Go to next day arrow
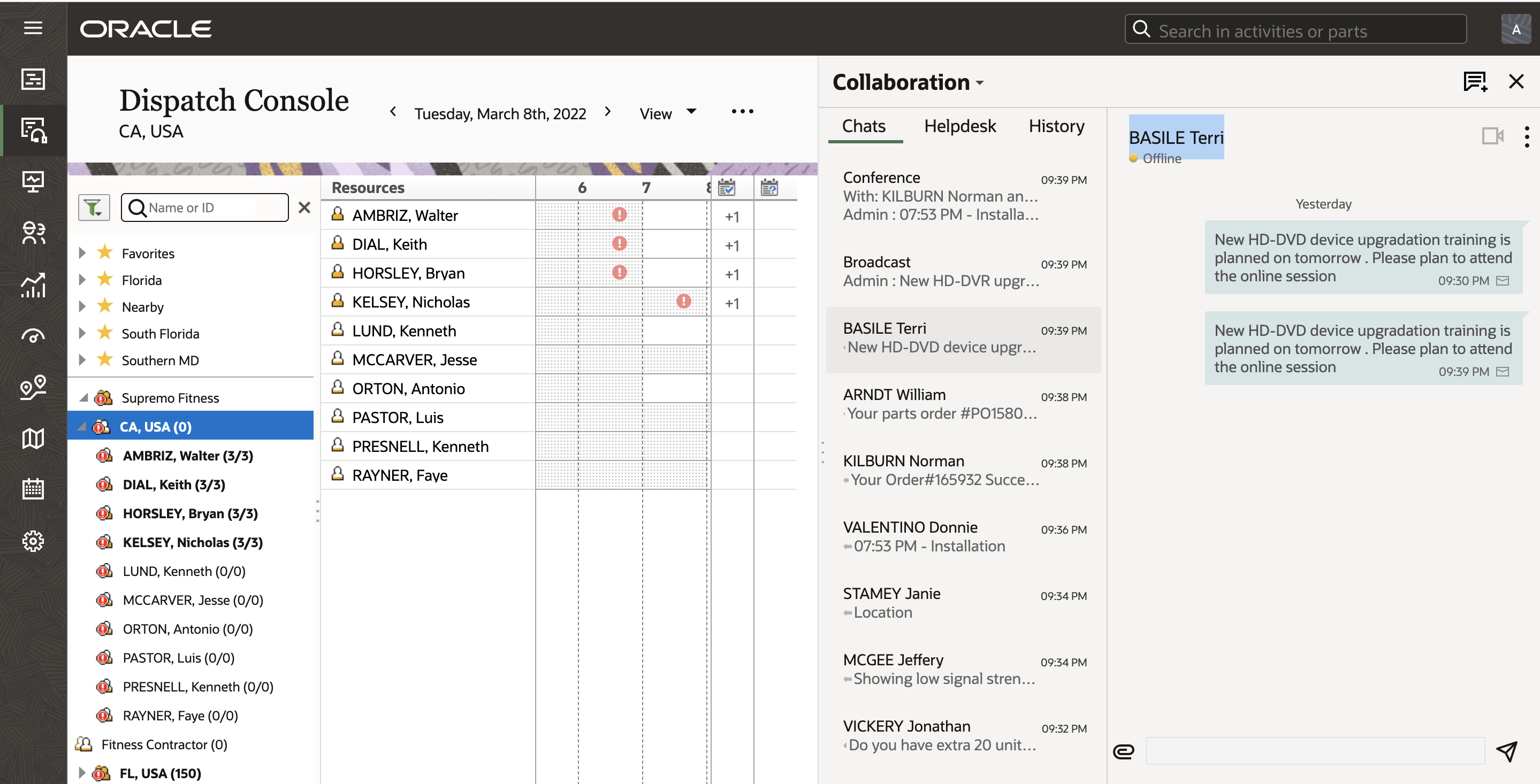1540x784 pixels. pyautogui.click(x=607, y=112)
